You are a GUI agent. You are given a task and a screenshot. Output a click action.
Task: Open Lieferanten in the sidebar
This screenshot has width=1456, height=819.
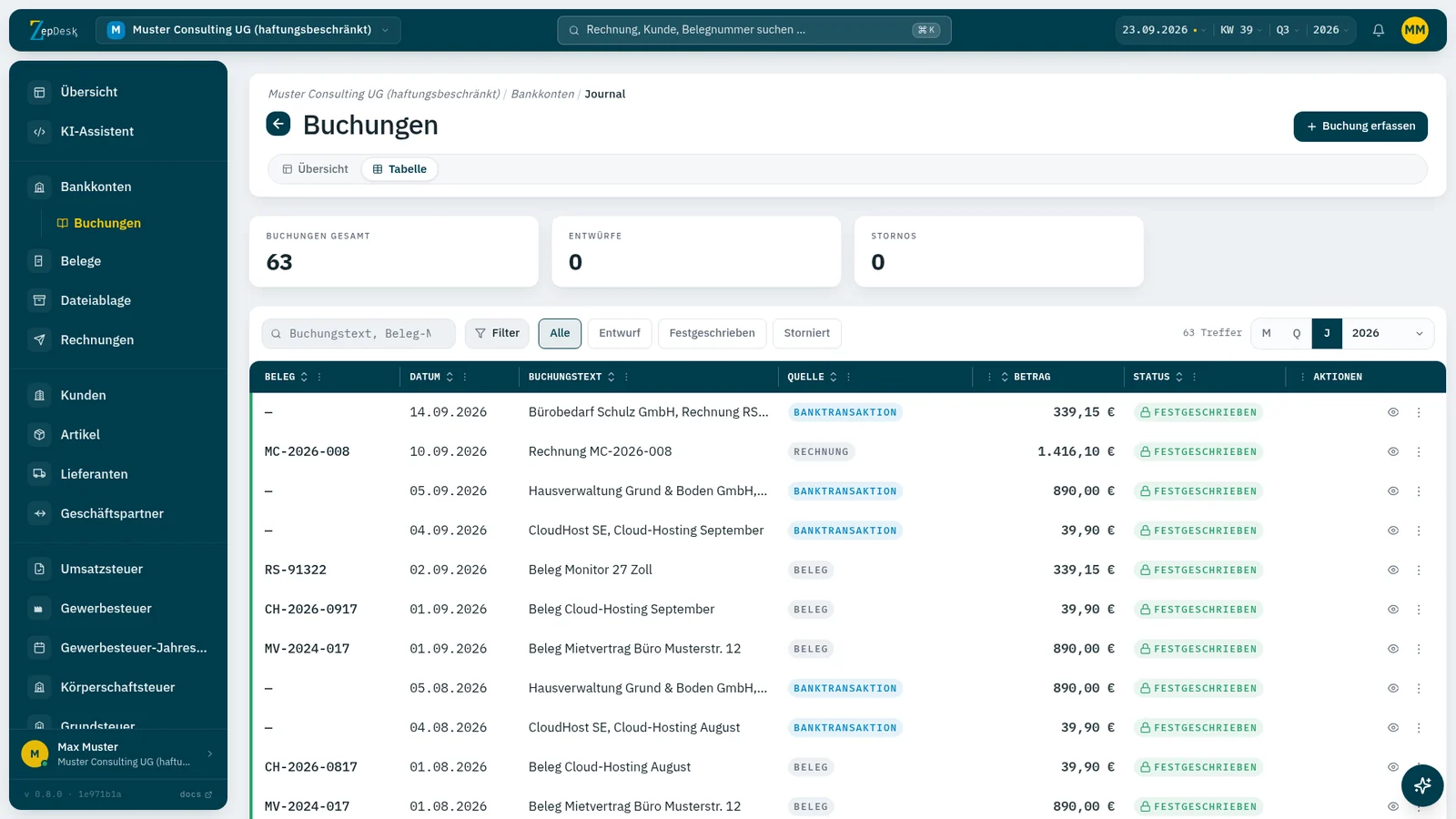point(118,474)
